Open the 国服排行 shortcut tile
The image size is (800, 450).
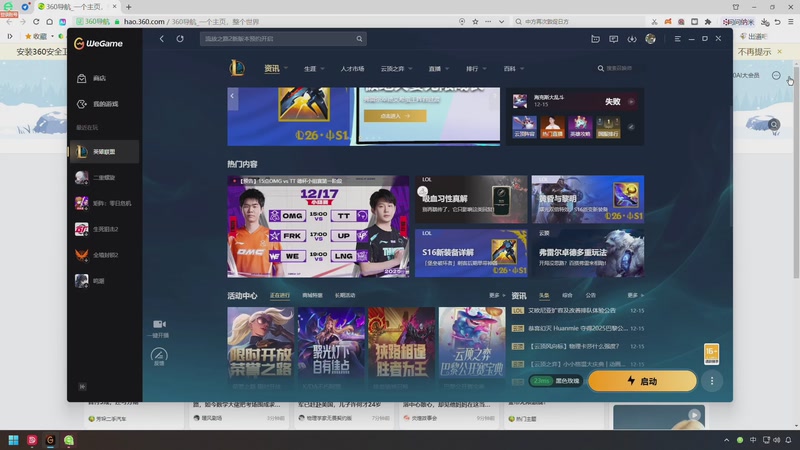point(609,127)
